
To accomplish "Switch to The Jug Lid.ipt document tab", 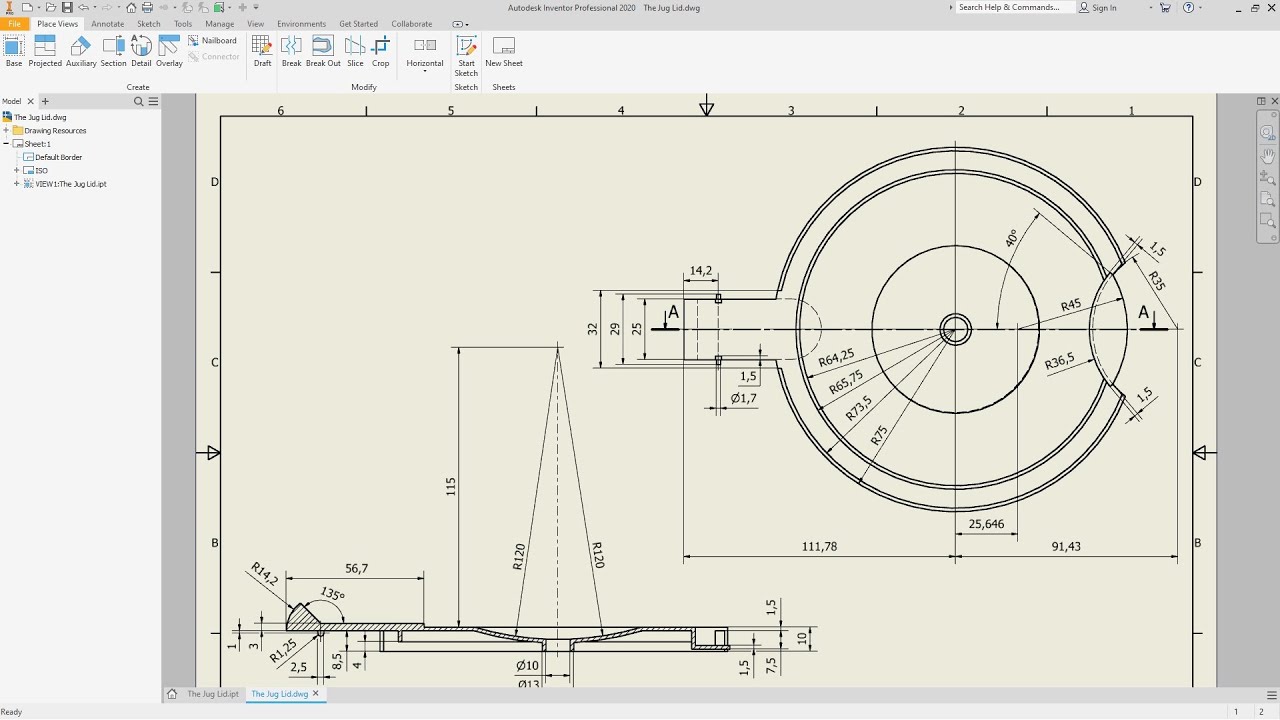I will pyautogui.click(x=213, y=694).
